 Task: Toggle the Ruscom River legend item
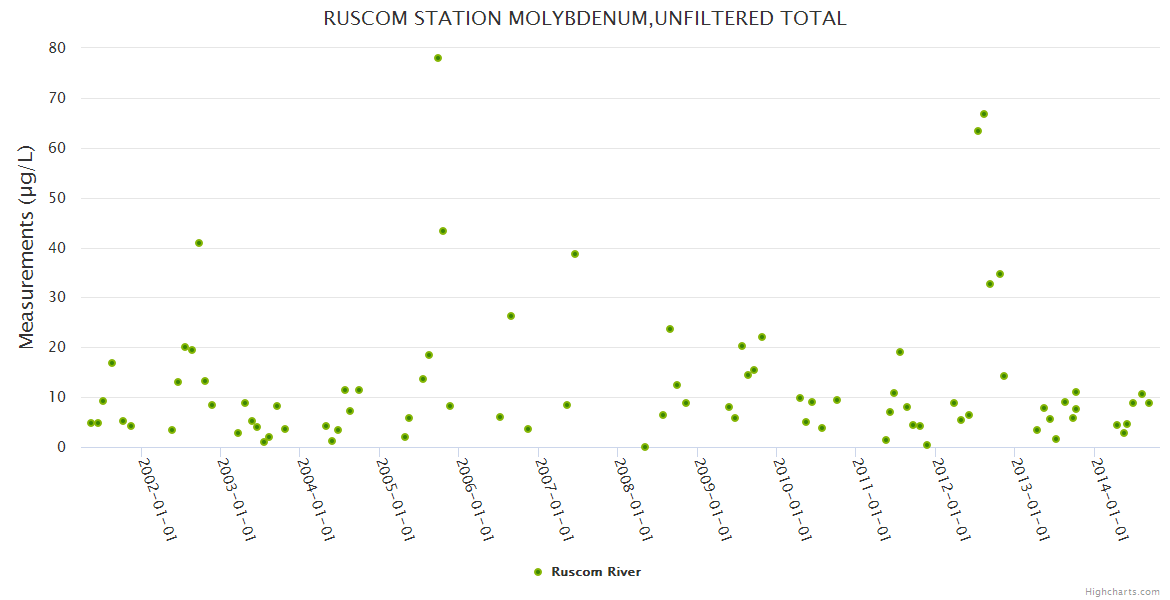(595, 572)
